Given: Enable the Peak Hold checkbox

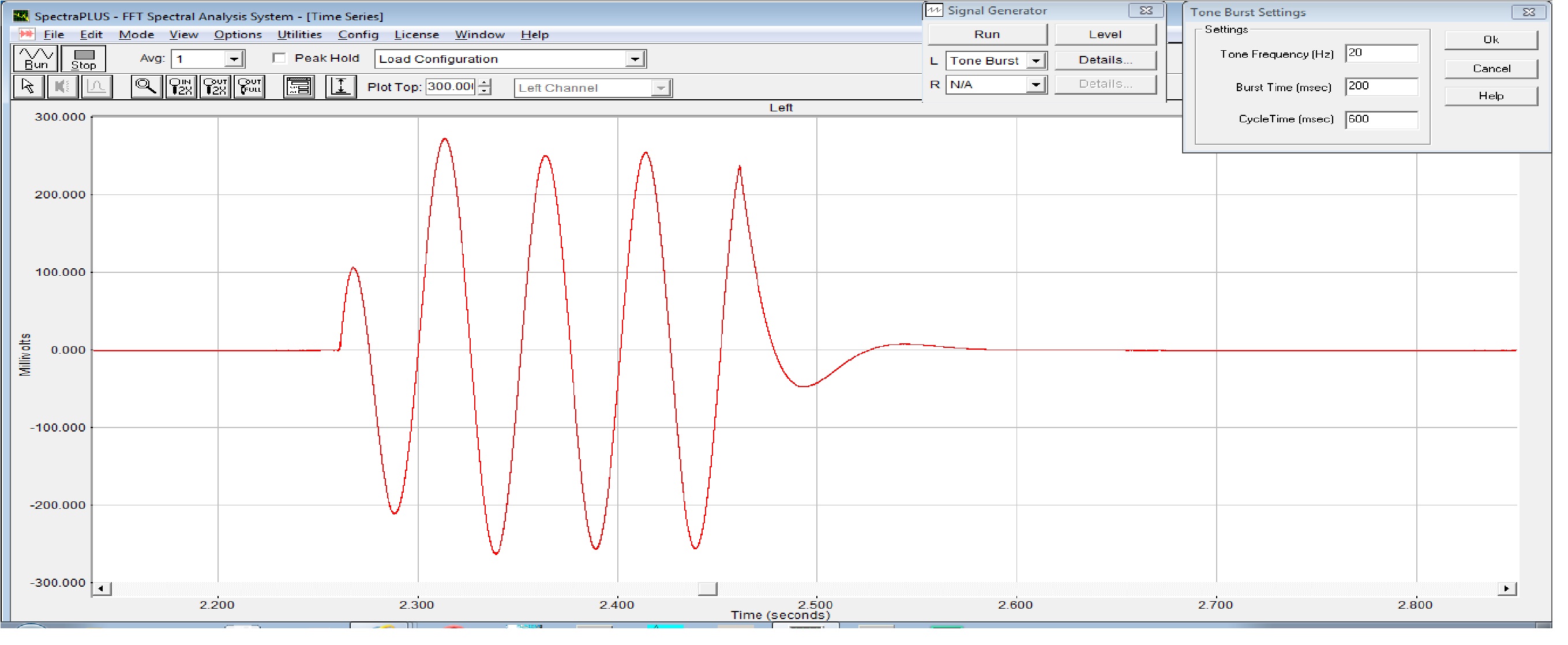Looking at the screenshot, I should tap(280, 58).
